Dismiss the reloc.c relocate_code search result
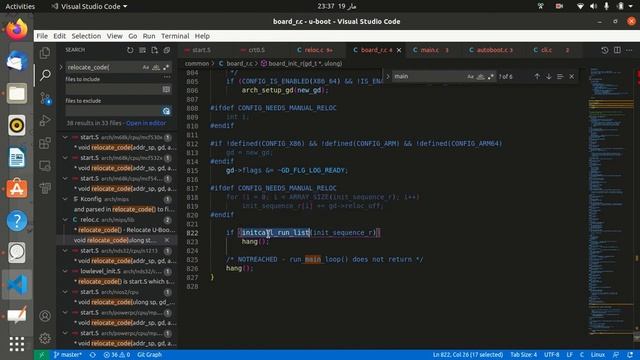 click(167, 240)
